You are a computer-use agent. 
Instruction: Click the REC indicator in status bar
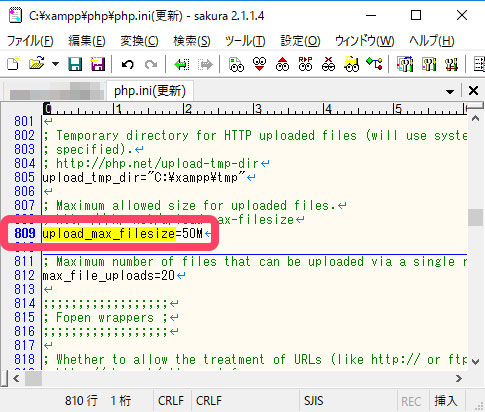[411, 401]
